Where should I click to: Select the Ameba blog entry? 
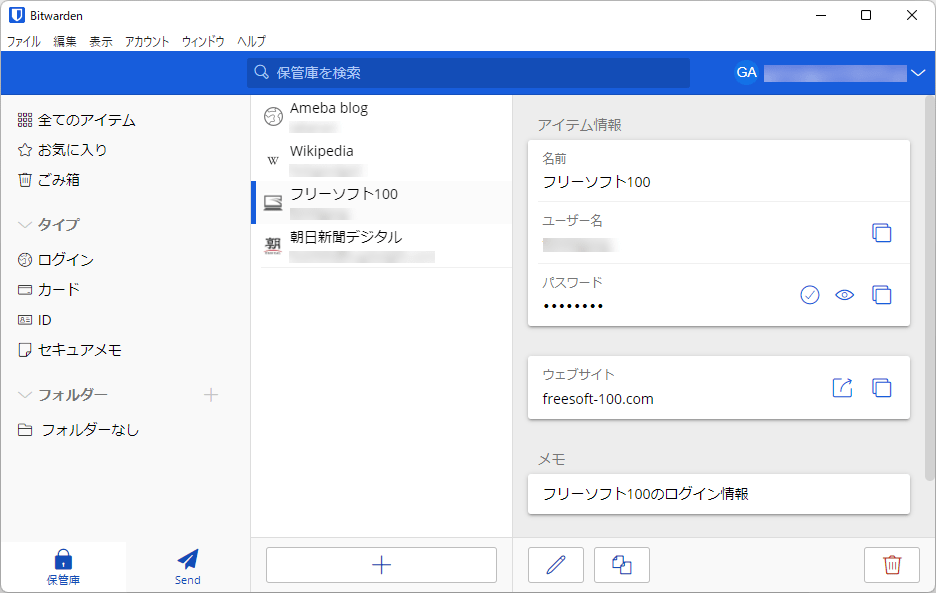tap(381, 117)
